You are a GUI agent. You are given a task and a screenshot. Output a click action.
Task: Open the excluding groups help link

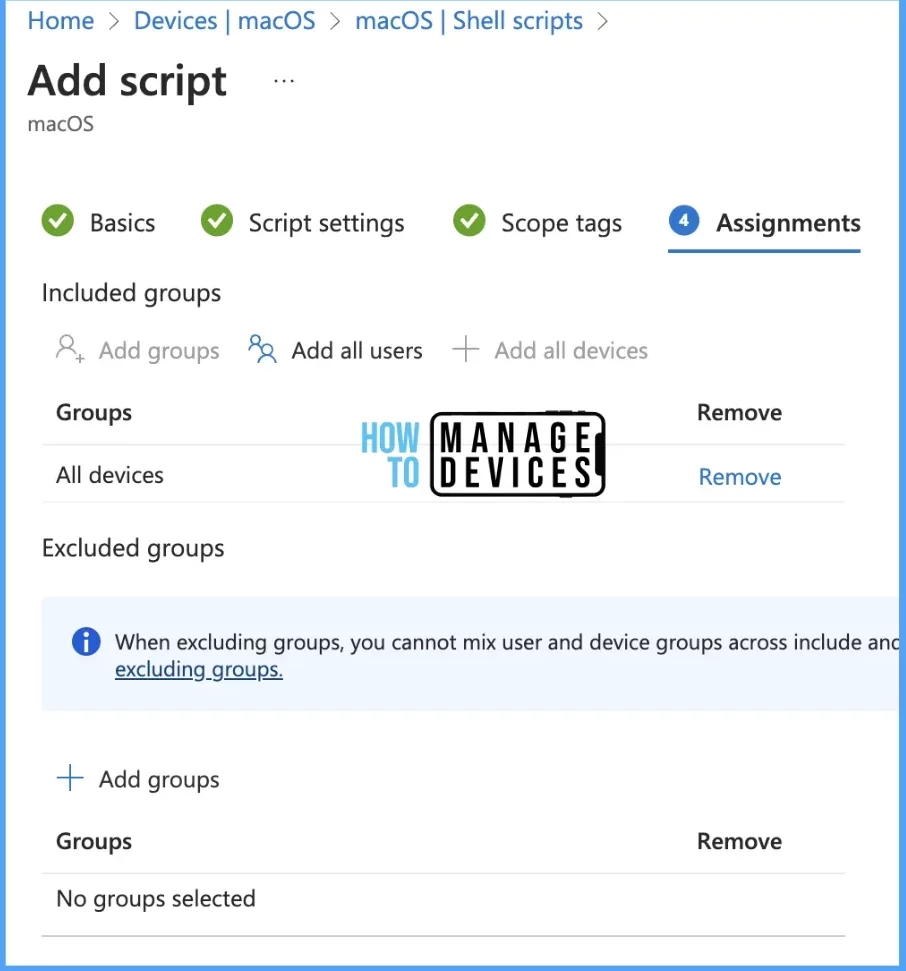pos(198,668)
